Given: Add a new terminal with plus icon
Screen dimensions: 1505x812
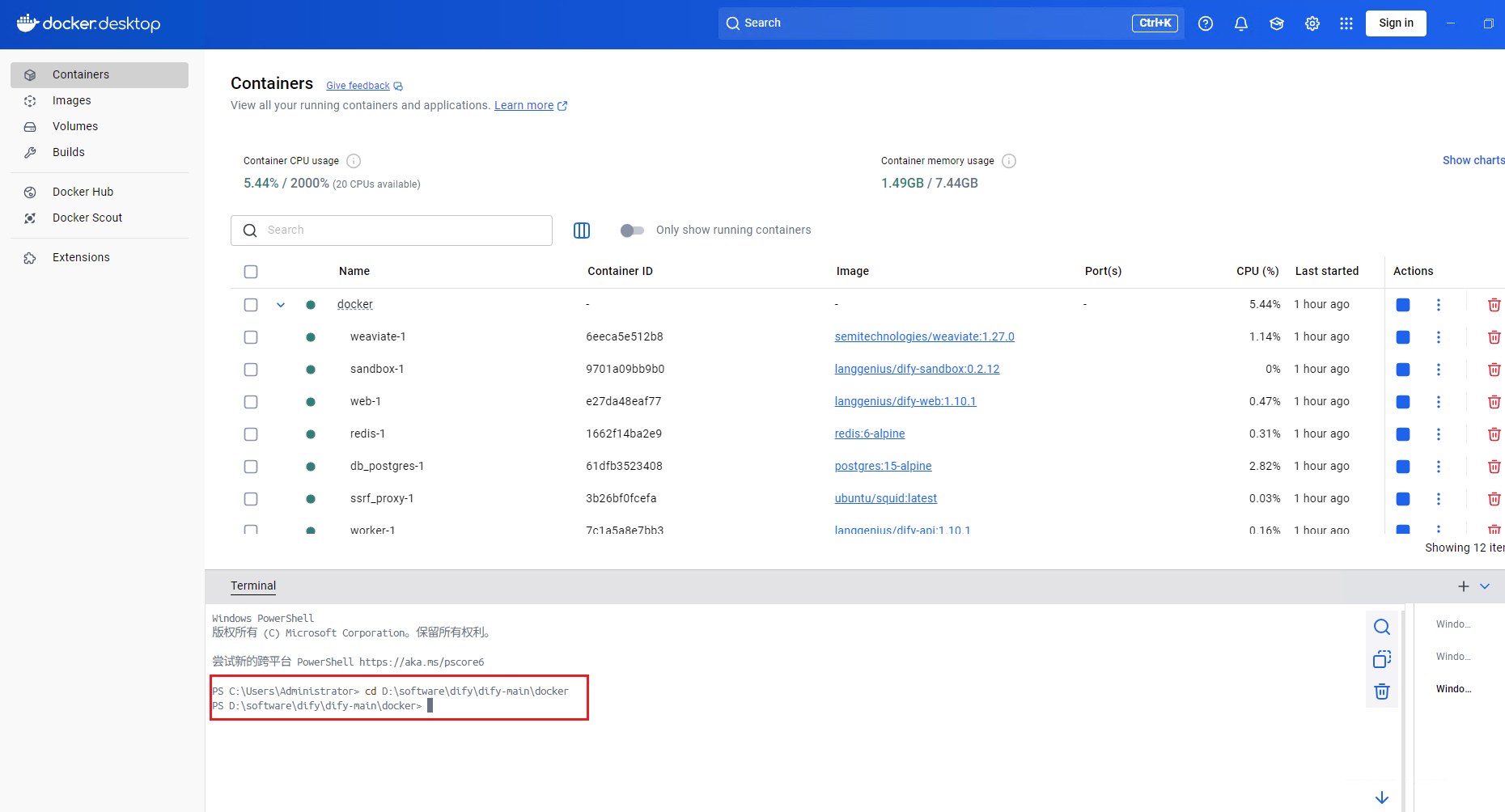Looking at the screenshot, I should (1464, 586).
